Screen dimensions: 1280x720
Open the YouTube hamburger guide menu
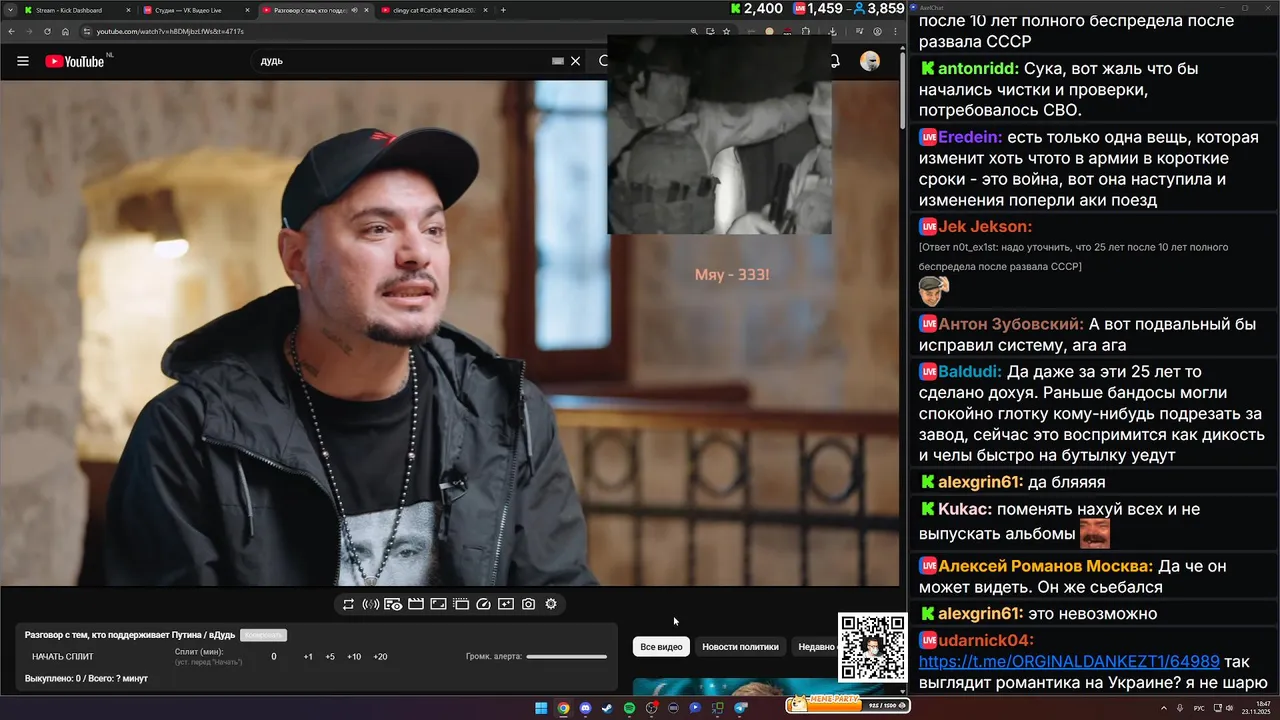(x=22, y=61)
